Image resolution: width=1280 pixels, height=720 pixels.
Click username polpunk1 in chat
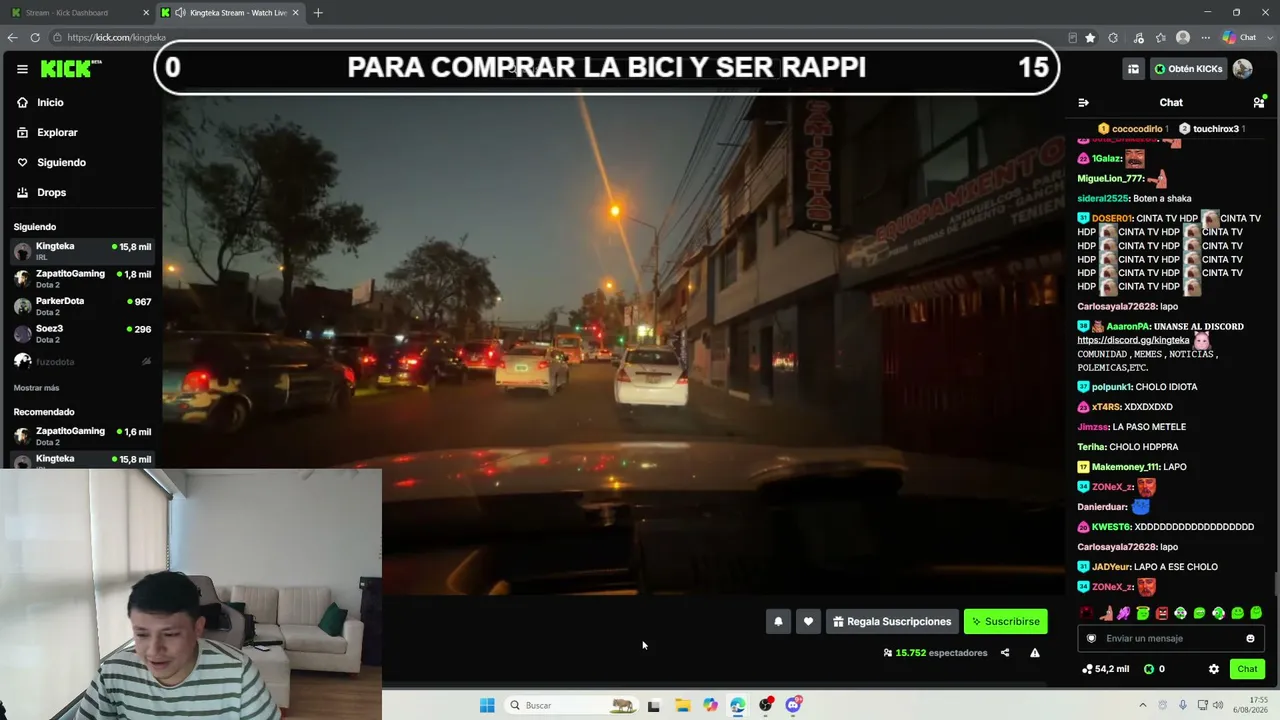click(x=1111, y=387)
